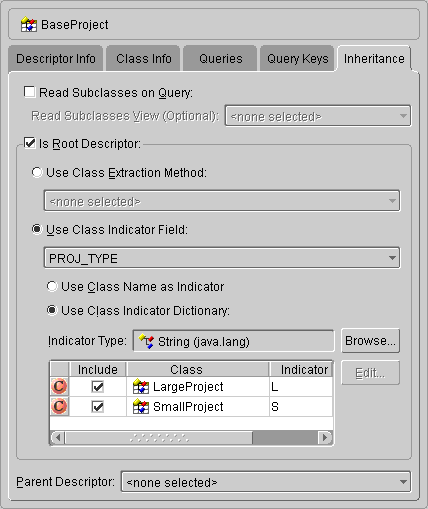Open the class extraction method dropdown

coord(222,201)
